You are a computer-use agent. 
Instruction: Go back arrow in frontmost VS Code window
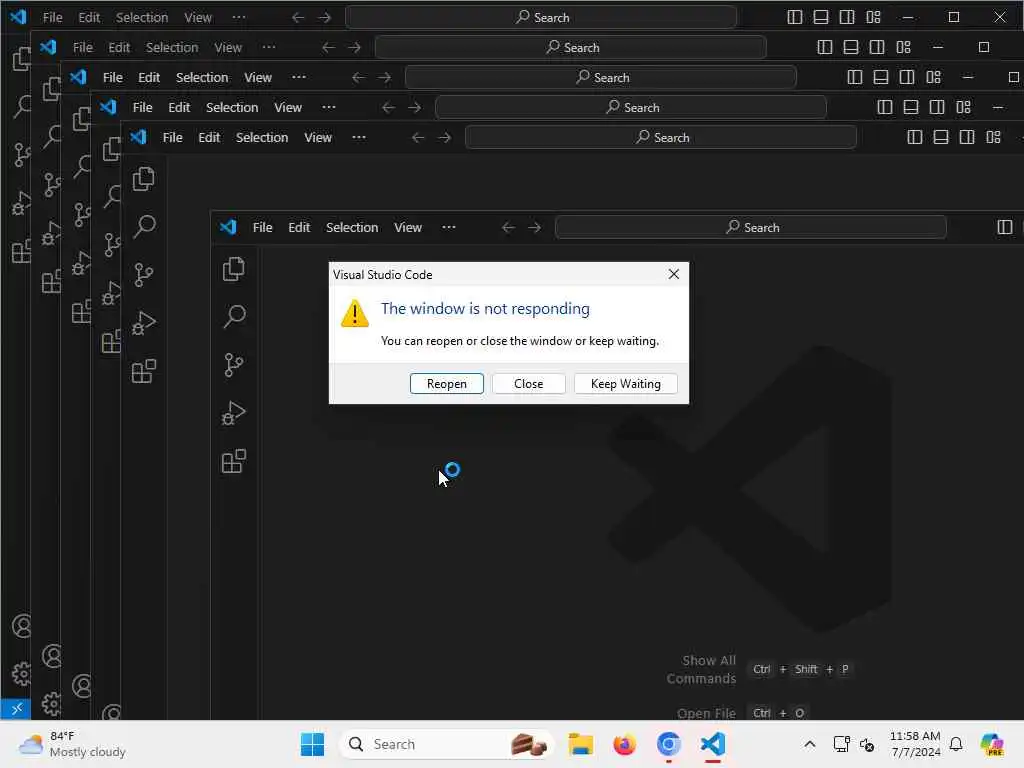pos(508,227)
